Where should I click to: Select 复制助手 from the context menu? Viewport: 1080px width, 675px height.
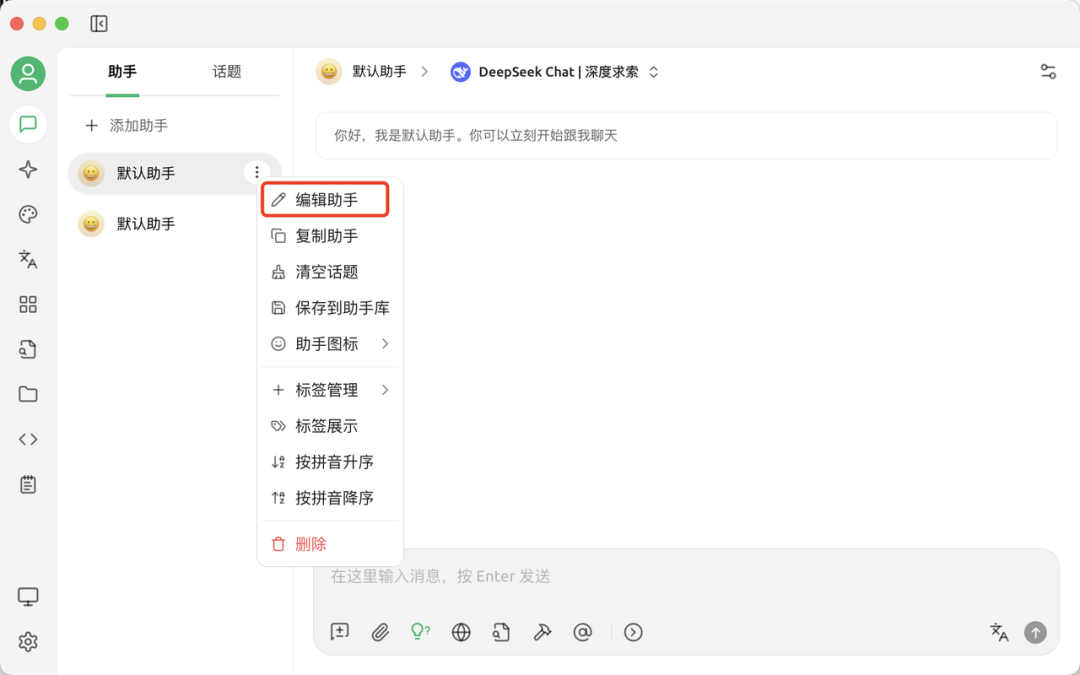point(322,235)
